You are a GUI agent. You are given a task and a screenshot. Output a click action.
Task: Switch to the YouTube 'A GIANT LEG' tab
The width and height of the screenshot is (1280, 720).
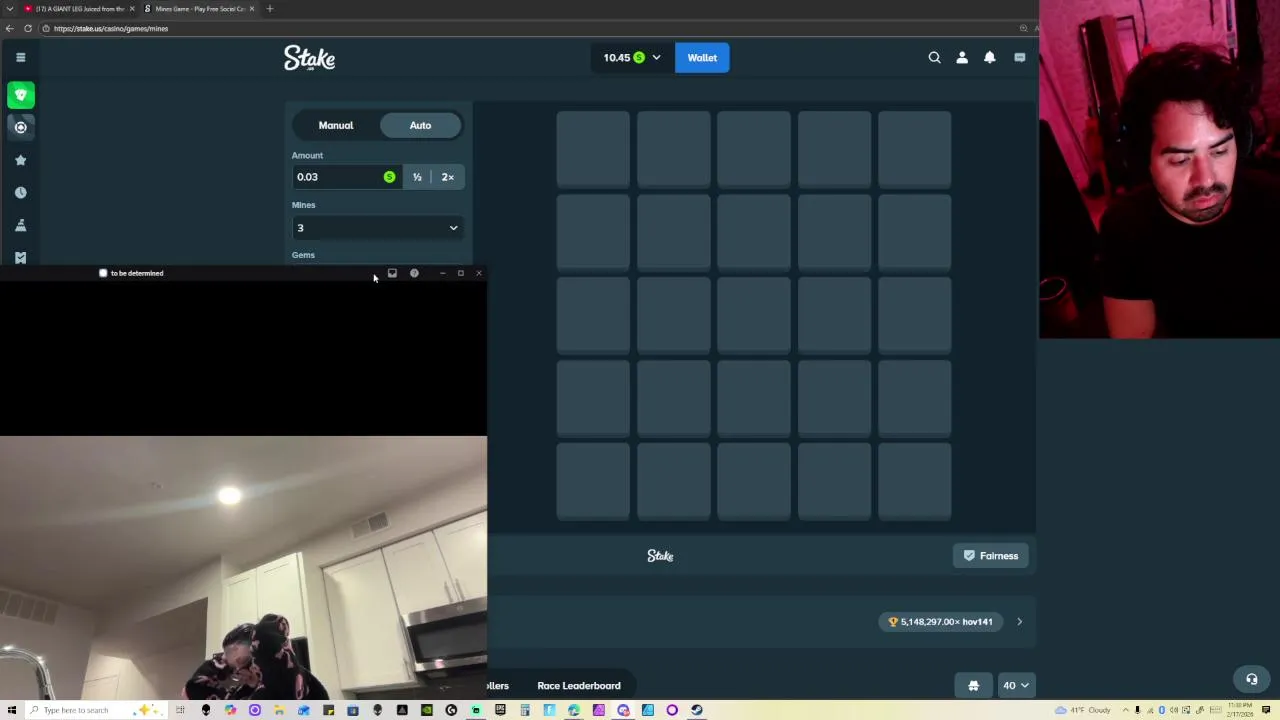tap(80, 9)
